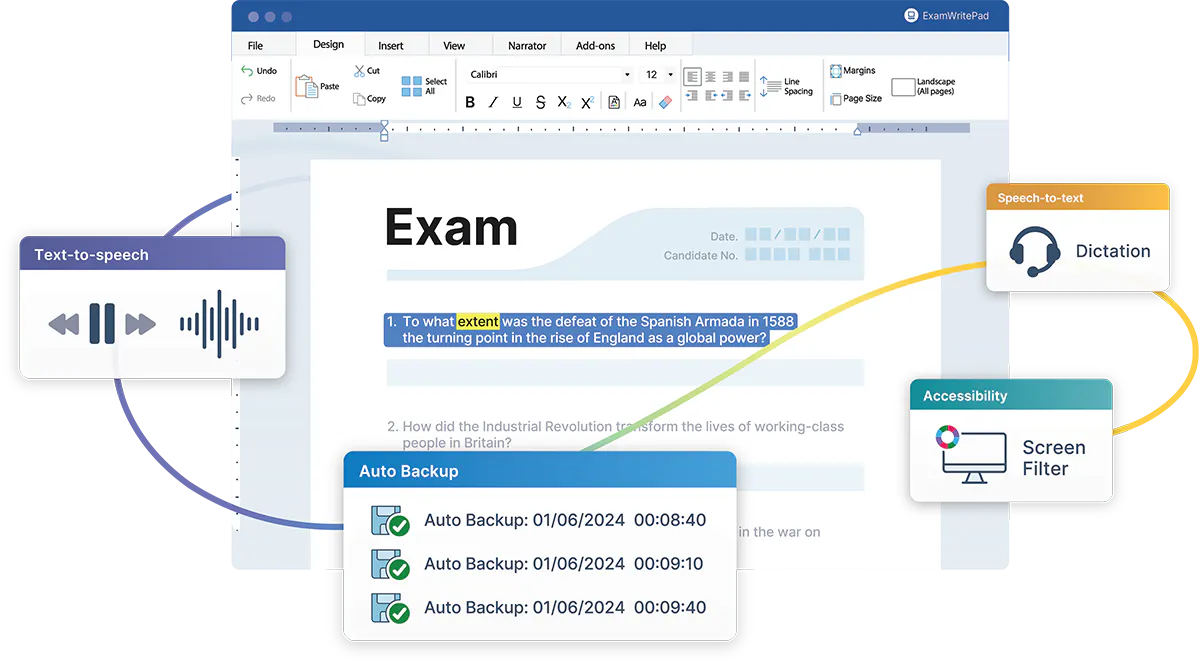The image size is (1200, 668).
Task: Switch to Landscape (All pages)
Action: tap(923, 87)
